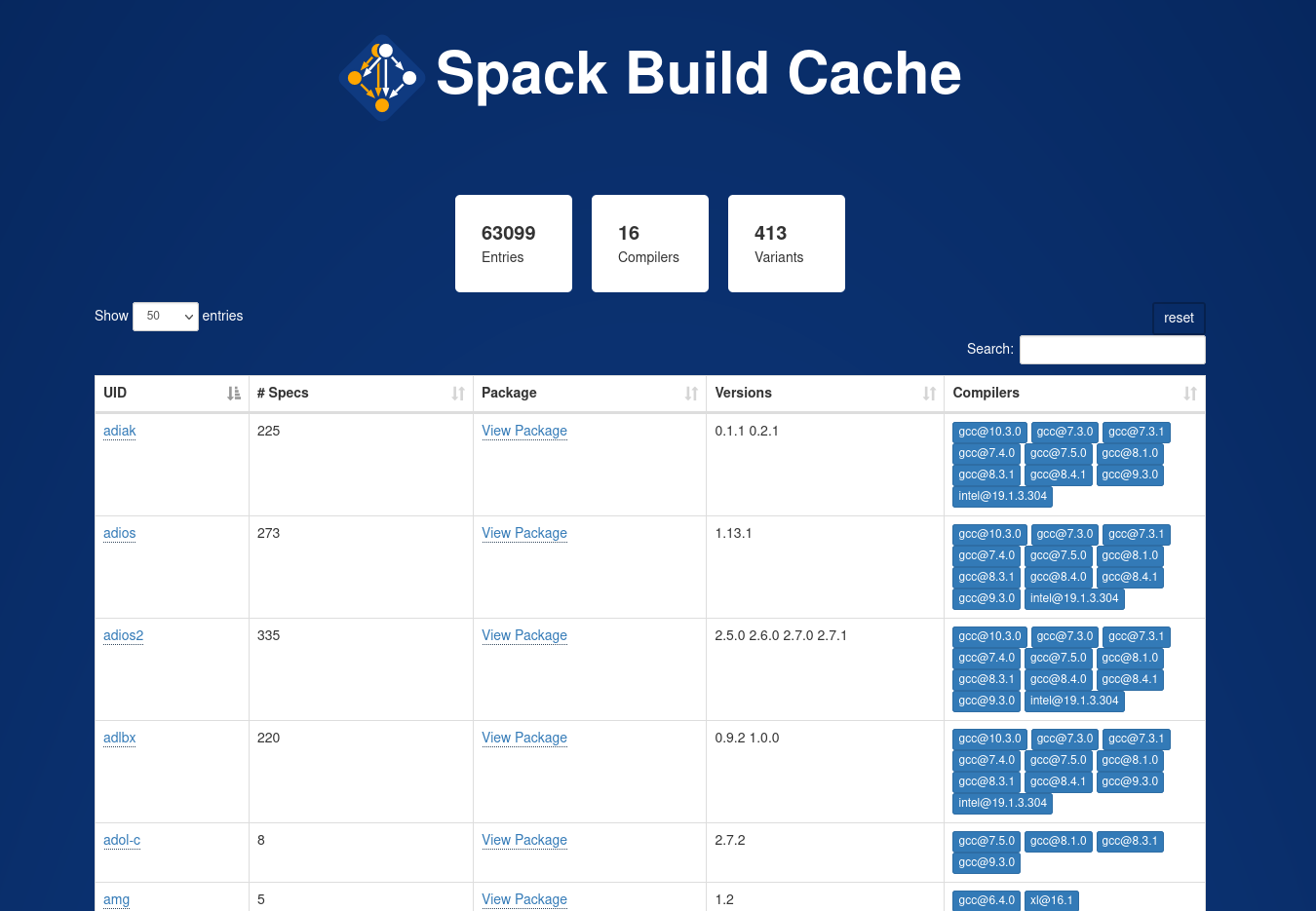Image resolution: width=1316 pixels, height=911 pixels.
Task: Click the reset button
Action: coord(1179,318)
